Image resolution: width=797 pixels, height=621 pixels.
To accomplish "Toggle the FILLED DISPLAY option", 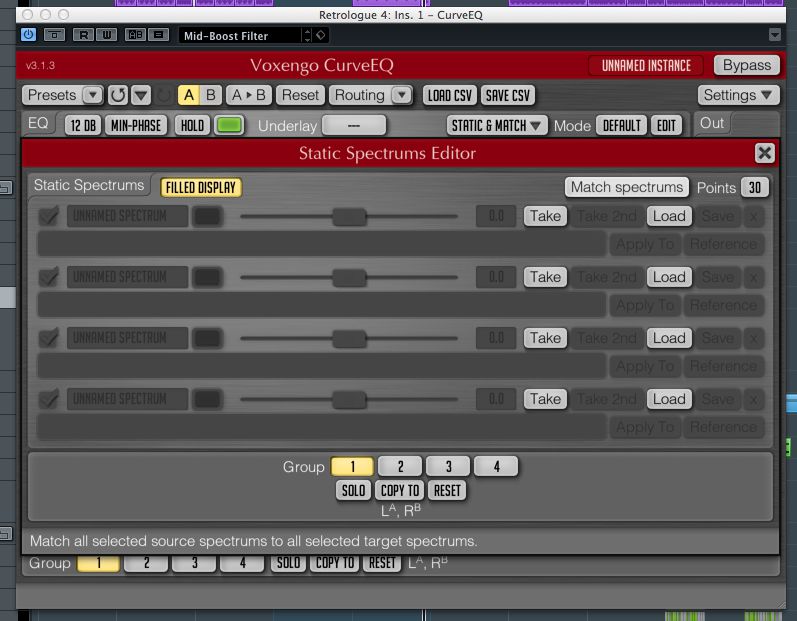I will click(201, 188).
